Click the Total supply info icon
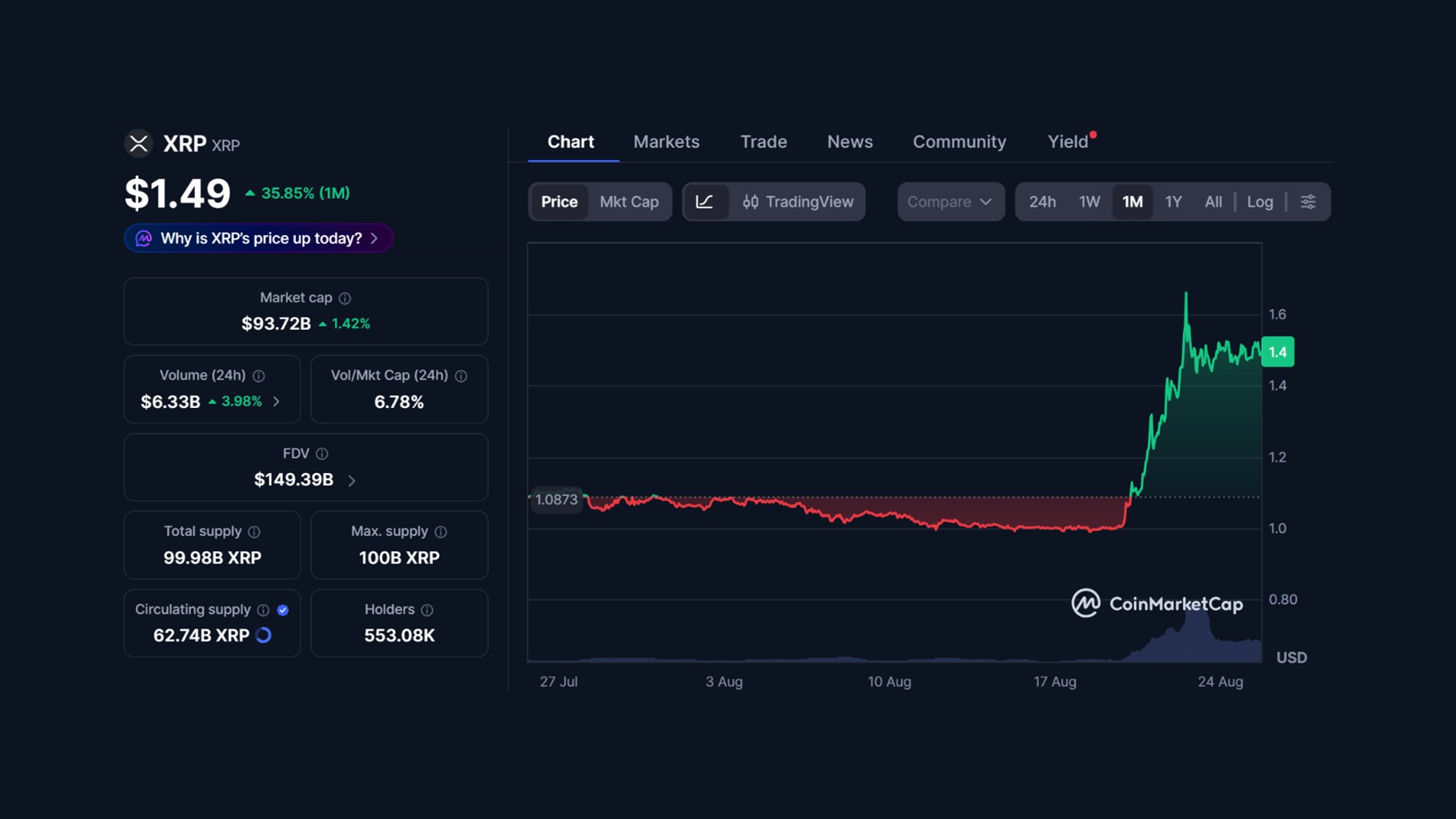Screen dimensions: 1456x819 click(x=254, y=532)
